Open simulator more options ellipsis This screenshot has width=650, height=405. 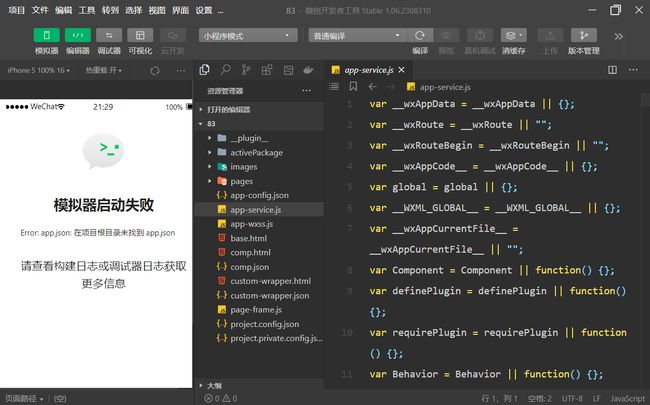pyautogui.click(x=181, y=70)
